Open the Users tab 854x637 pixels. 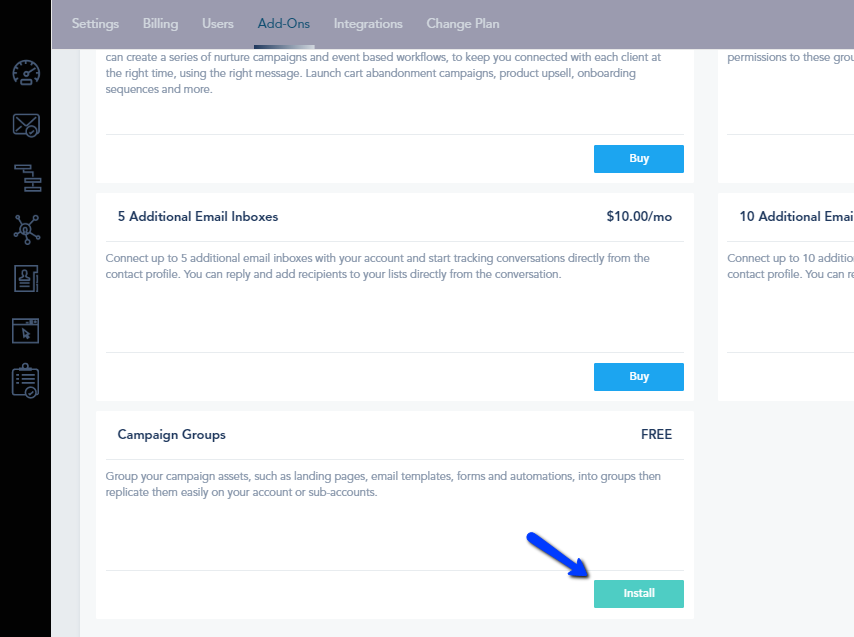(x=218, y=24)
